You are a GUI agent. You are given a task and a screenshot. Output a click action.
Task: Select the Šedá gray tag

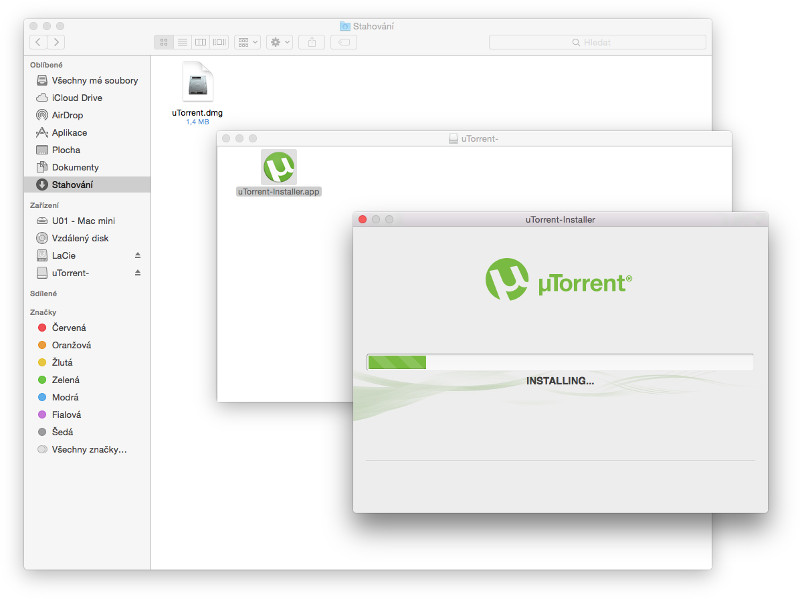coord(87,432)
